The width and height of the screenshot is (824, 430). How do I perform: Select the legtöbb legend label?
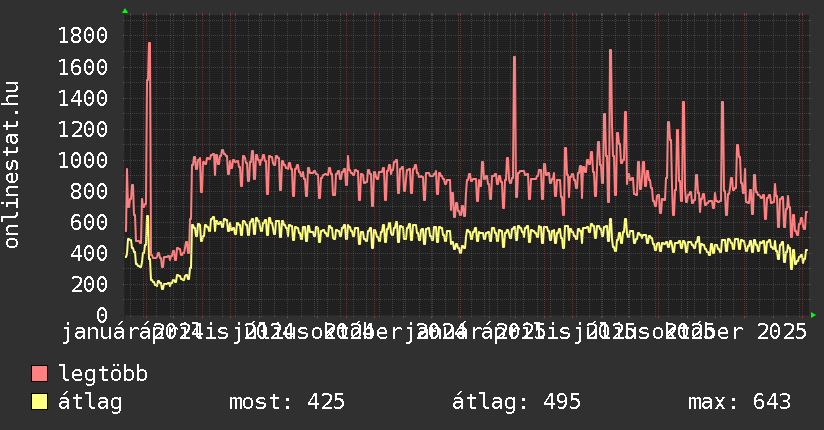(103, 374)
